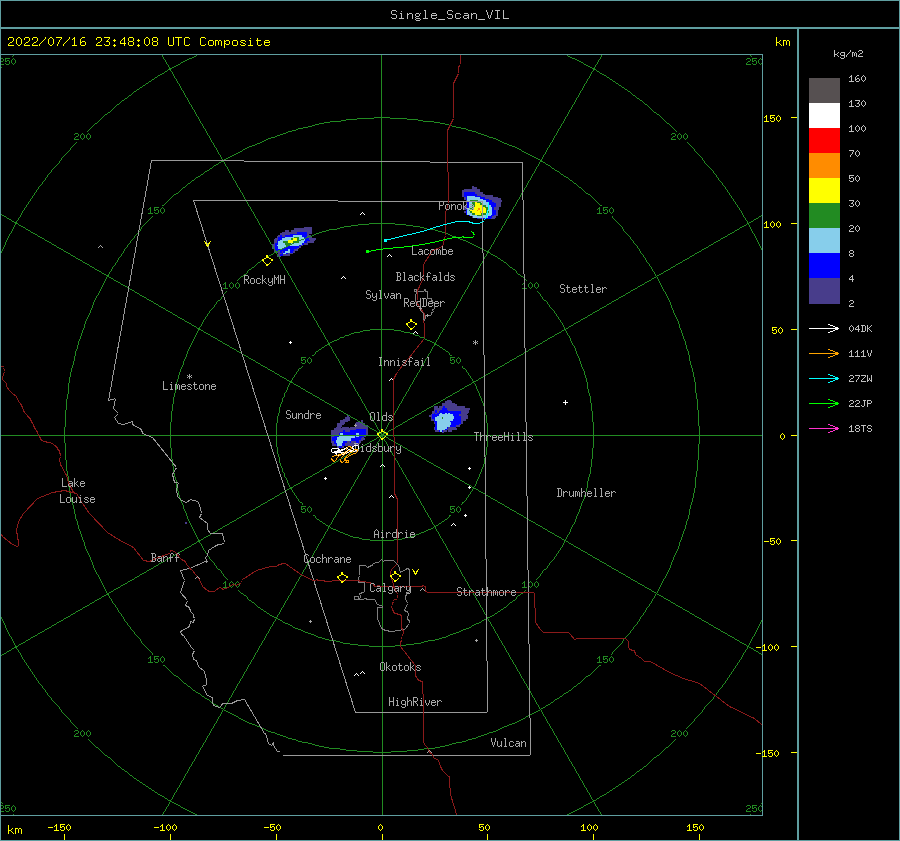Click the Single_Scan_VIL title

(449, 15)
